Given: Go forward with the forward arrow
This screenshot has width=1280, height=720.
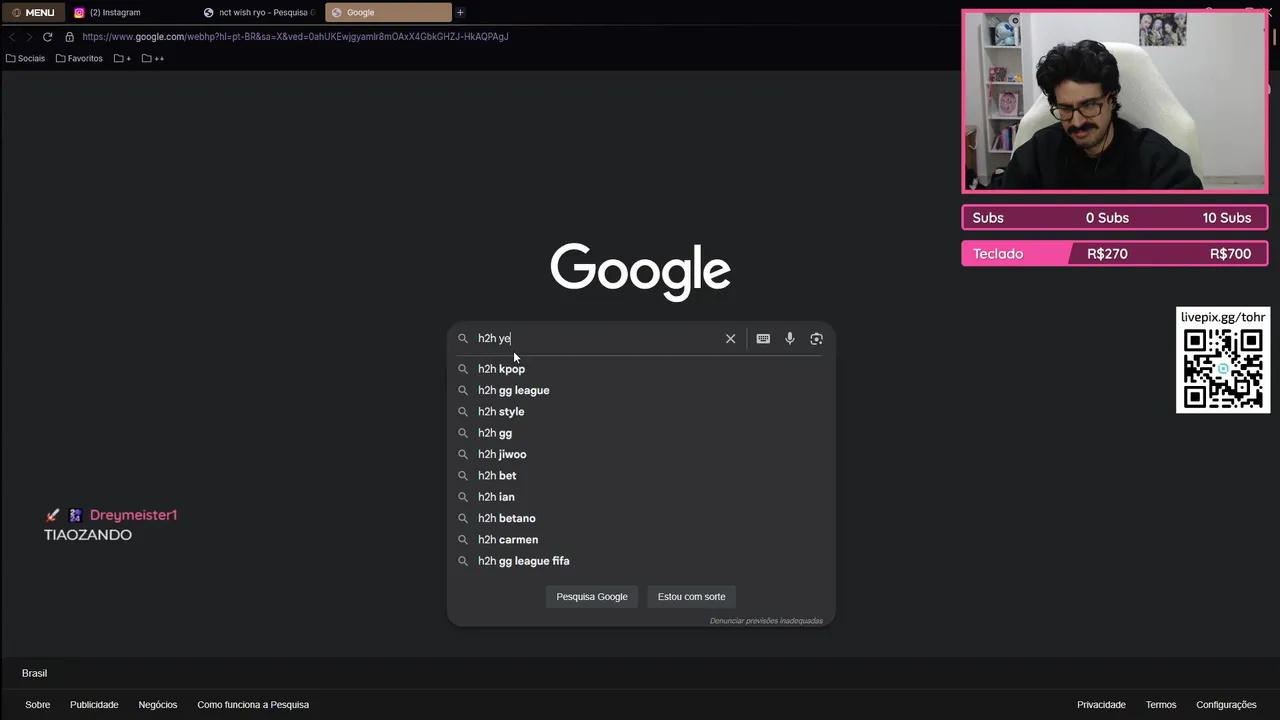Looking at the screenshot, I should tap(29, 37).
